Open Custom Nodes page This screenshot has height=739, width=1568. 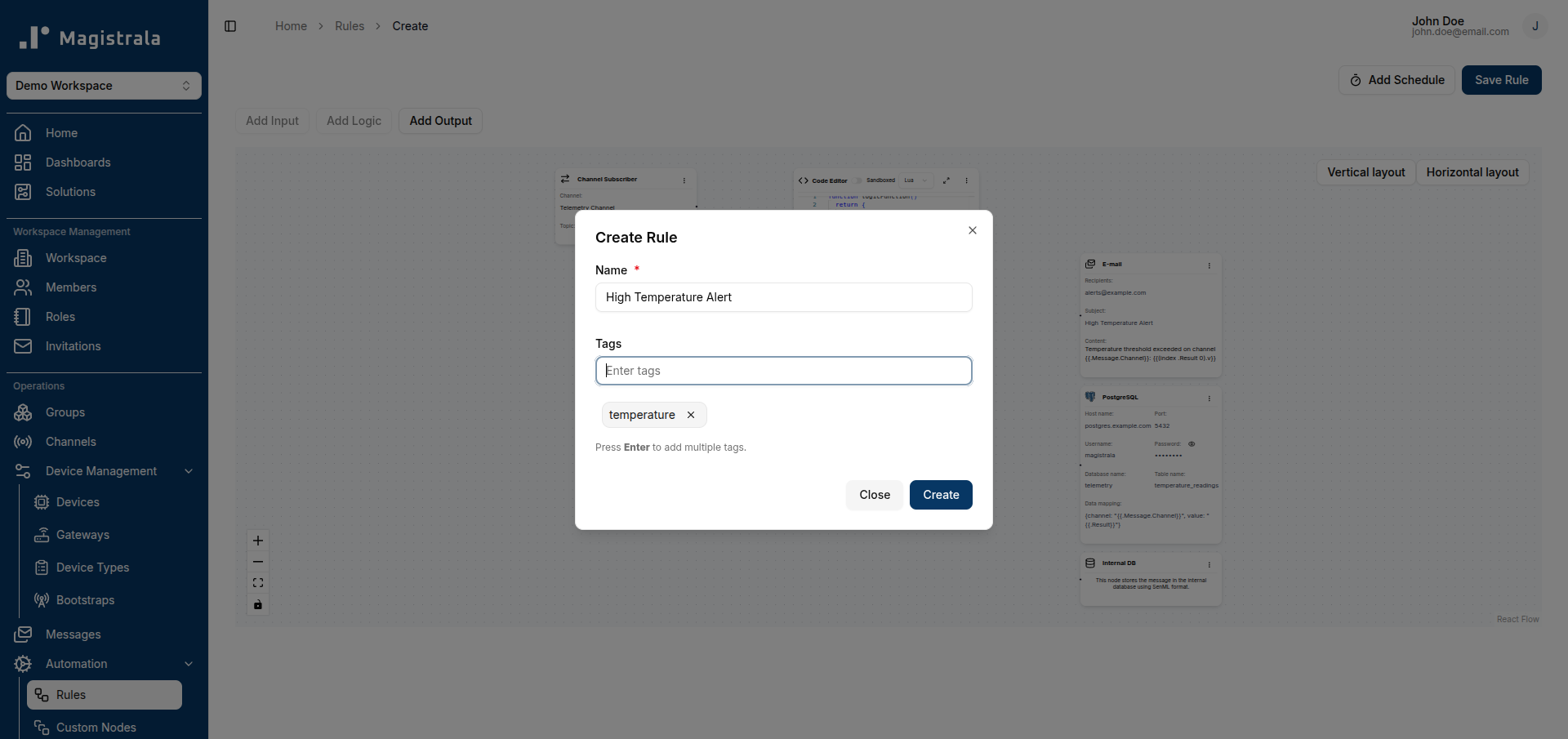tap(105, 728)
